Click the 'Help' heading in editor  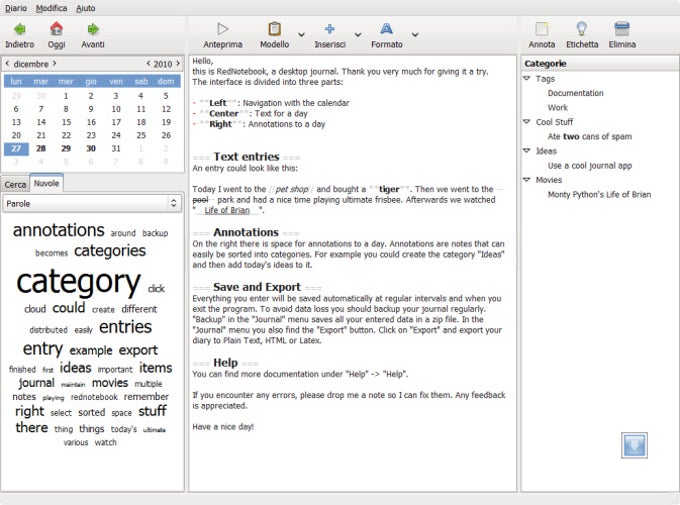click(x=225, y=363)
